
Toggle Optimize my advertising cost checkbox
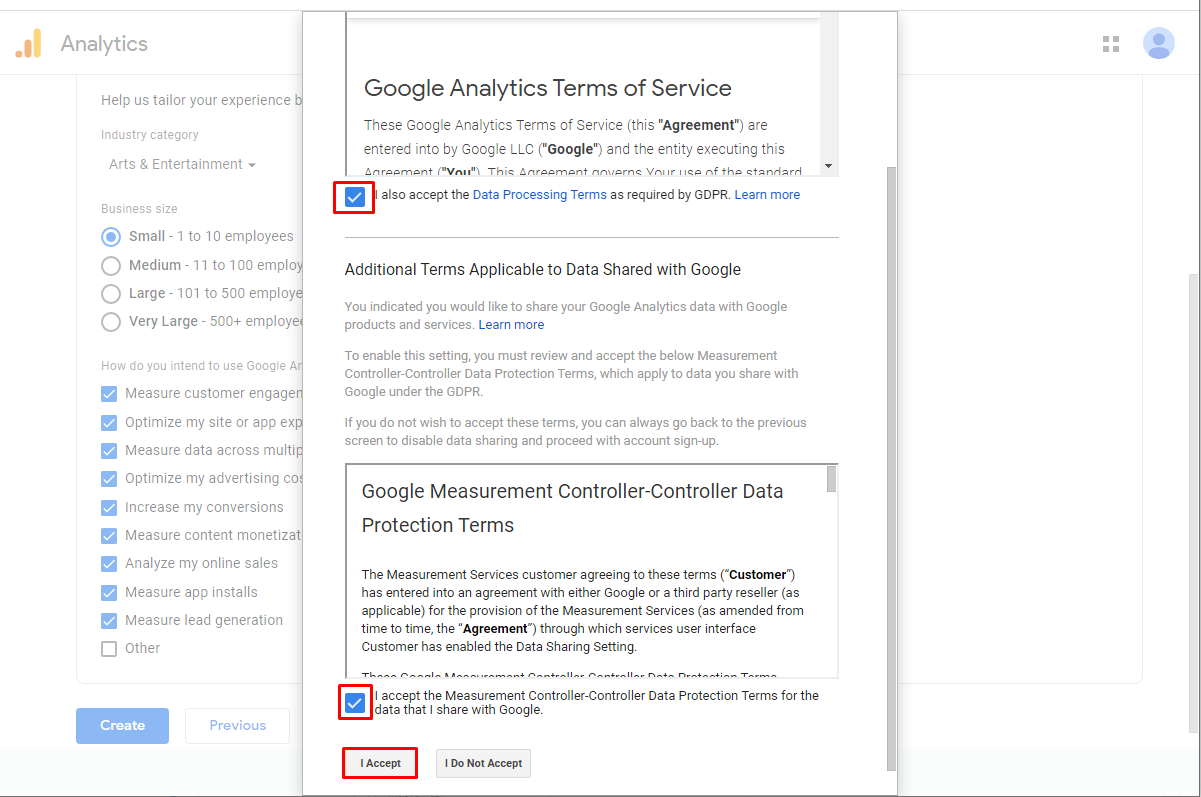[109, 479]
